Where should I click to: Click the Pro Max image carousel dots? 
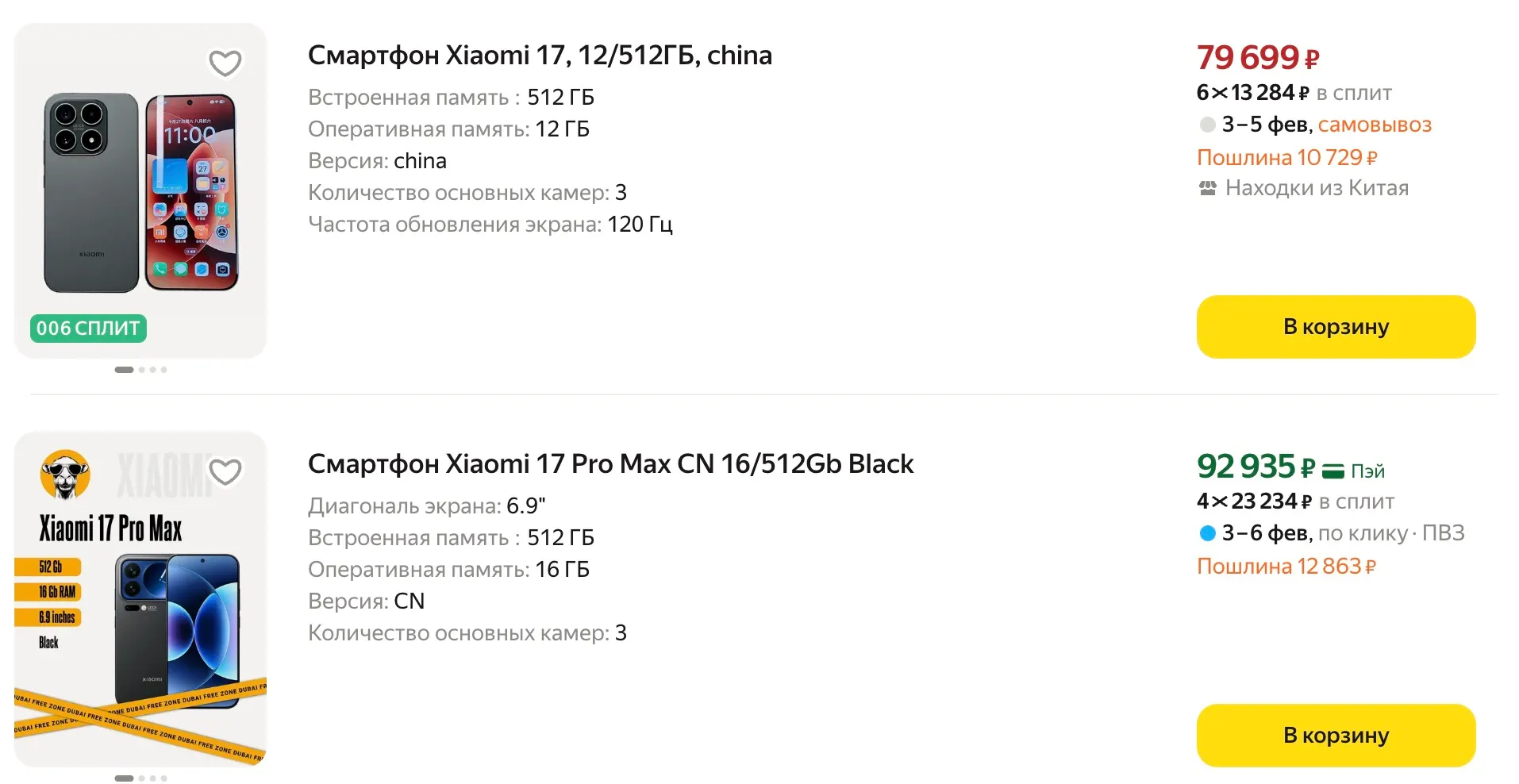click(x=141, y=778)
